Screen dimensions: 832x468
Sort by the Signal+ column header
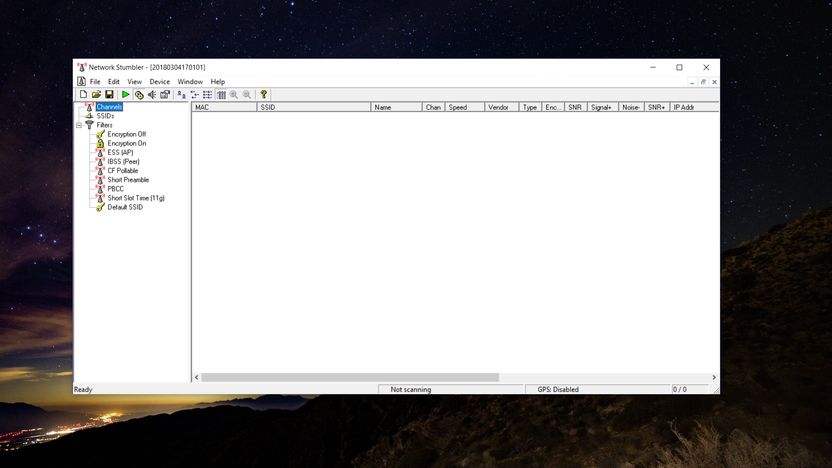pos(603,107)
